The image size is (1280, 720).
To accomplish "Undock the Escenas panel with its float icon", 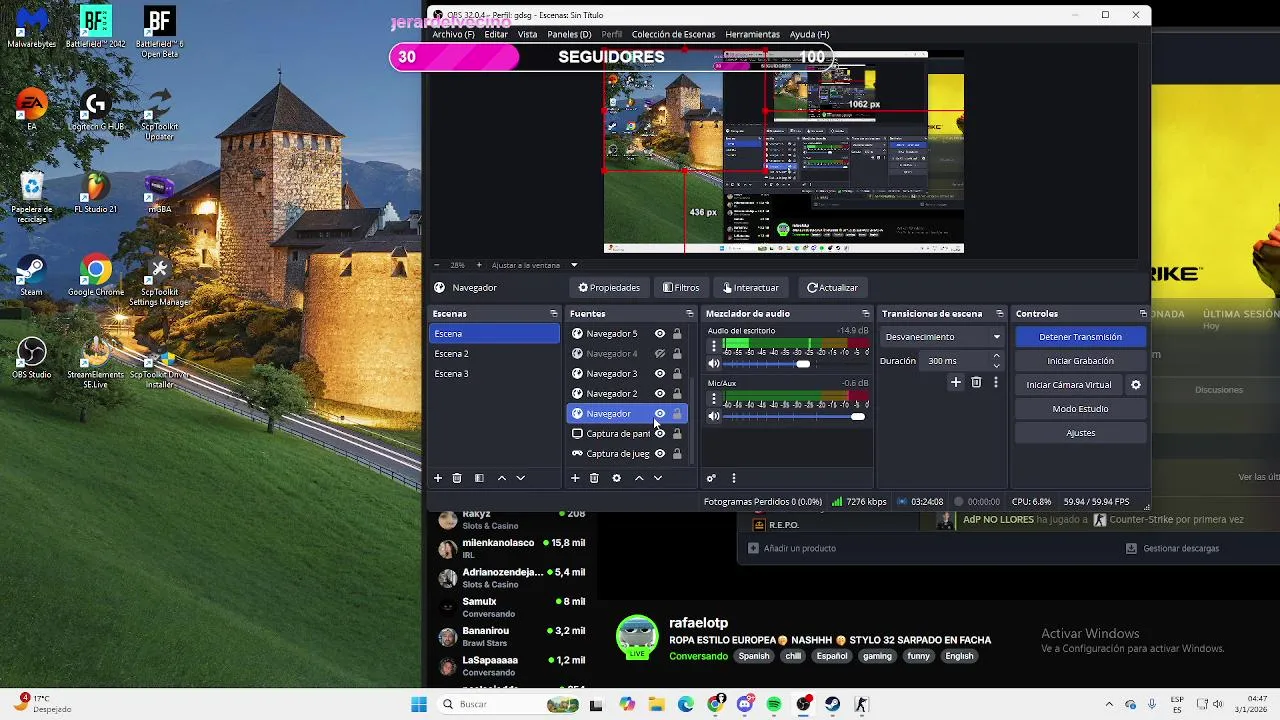I will tap(553, 314).
